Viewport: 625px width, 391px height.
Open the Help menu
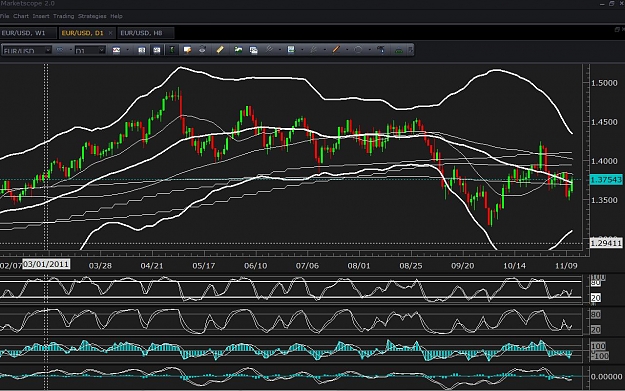tap(116, 16)
